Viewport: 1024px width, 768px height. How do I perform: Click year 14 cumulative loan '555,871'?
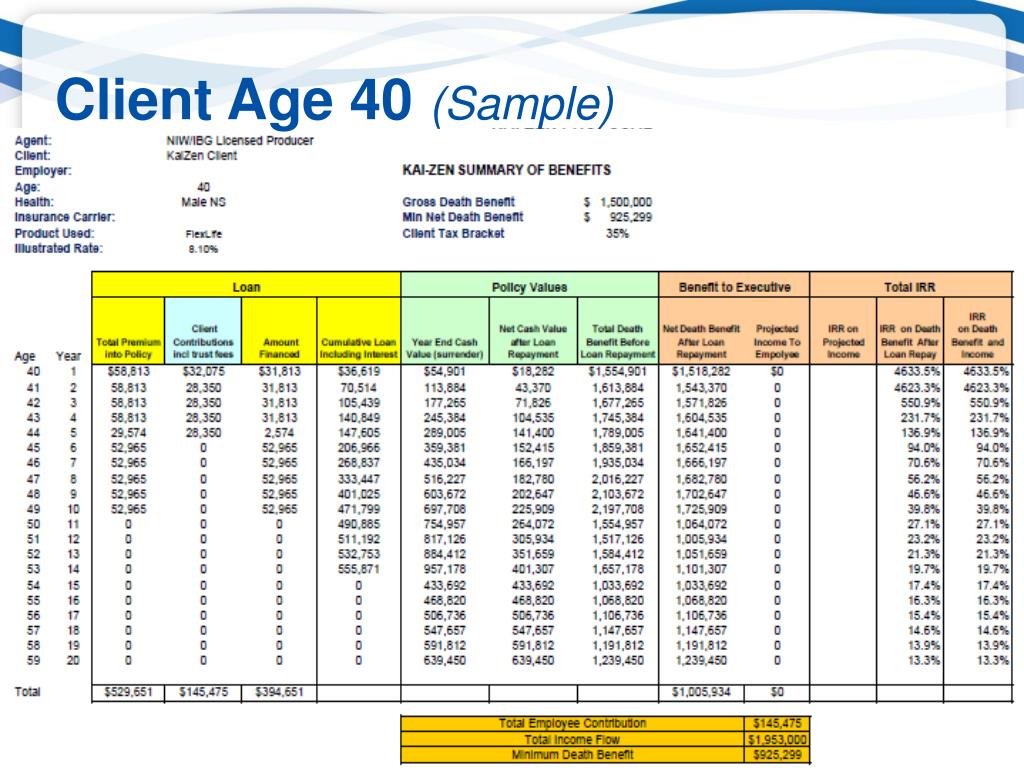[x=359, y=569]
